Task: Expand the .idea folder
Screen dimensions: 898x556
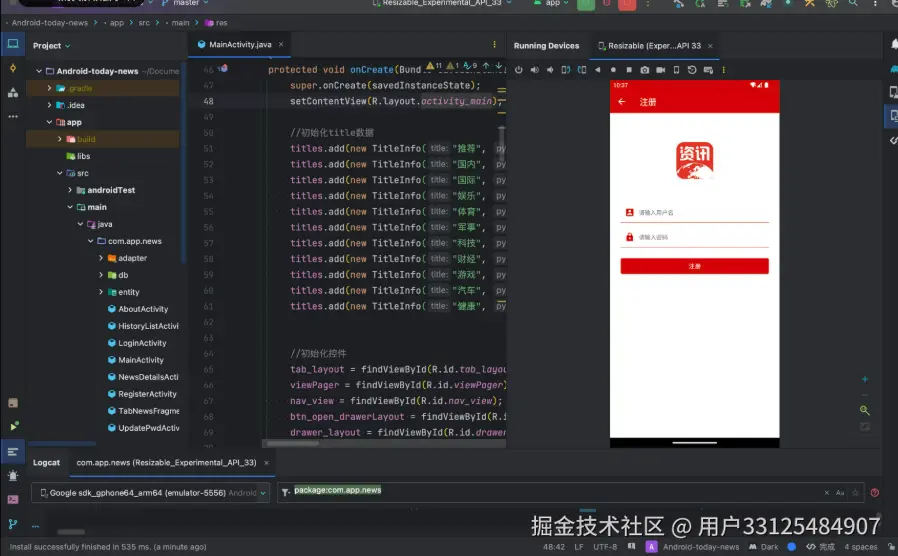Action: 49,105
